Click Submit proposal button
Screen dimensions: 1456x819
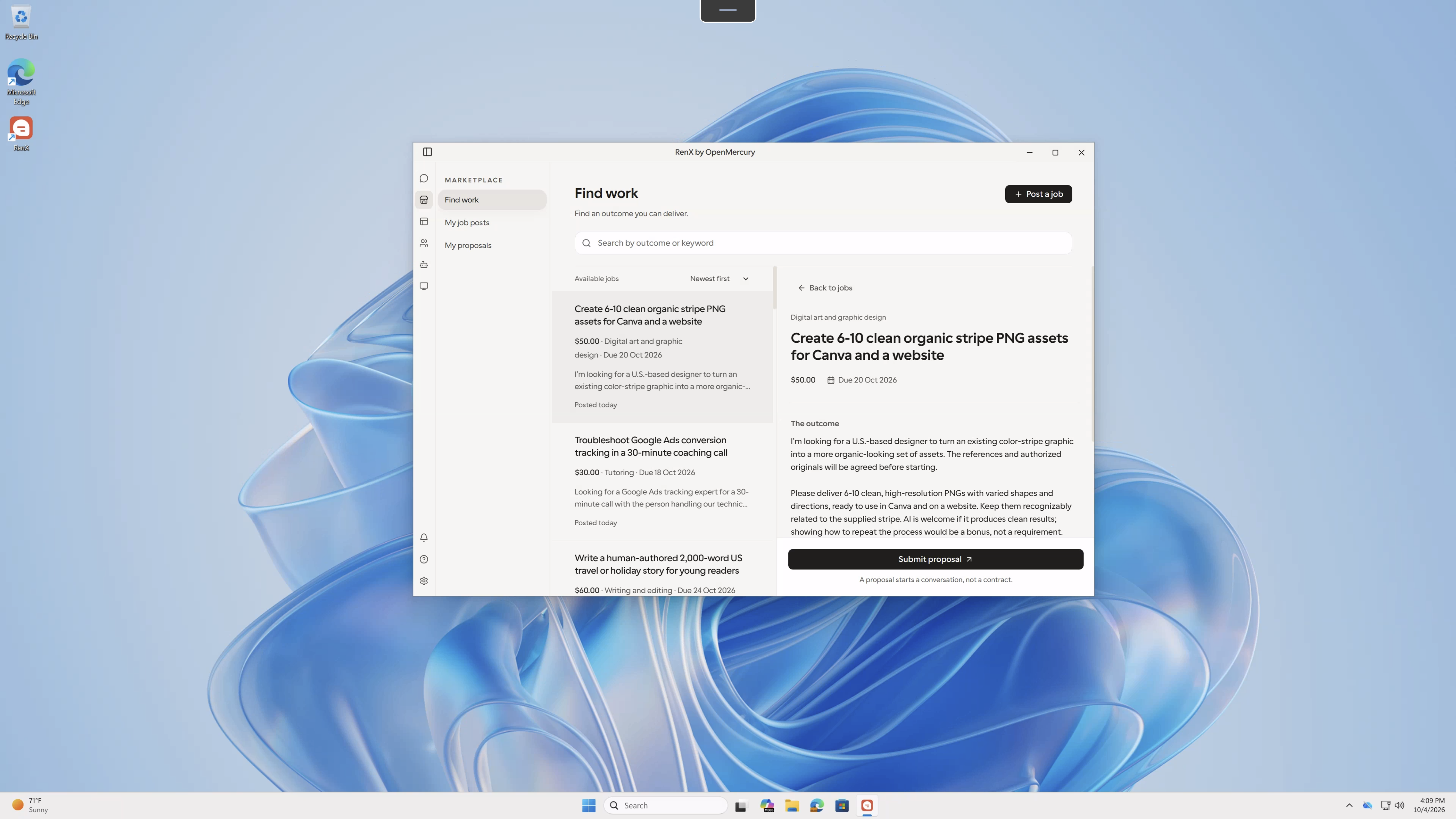935,559
